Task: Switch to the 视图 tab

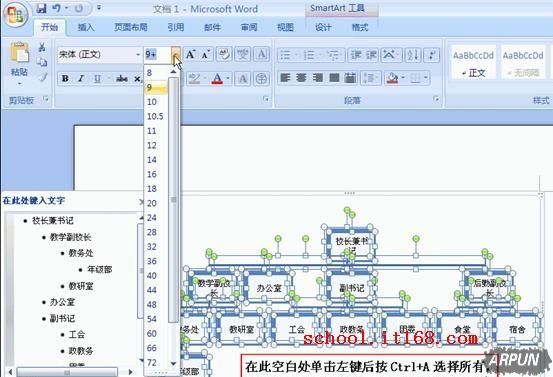Action: pyautogui.click(x=285, y=28)
